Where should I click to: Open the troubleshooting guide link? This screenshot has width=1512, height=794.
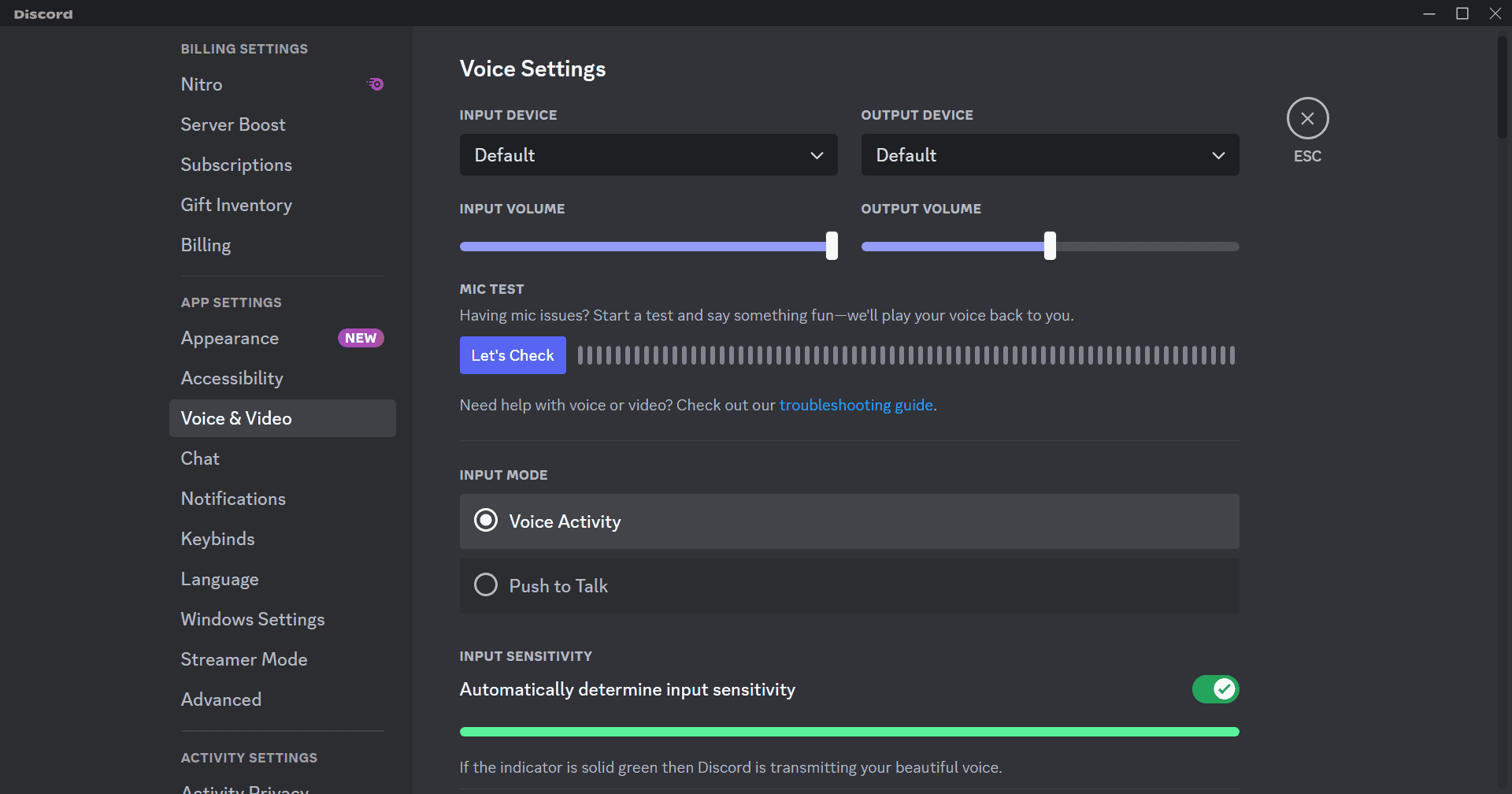click(x=856, y=405)
